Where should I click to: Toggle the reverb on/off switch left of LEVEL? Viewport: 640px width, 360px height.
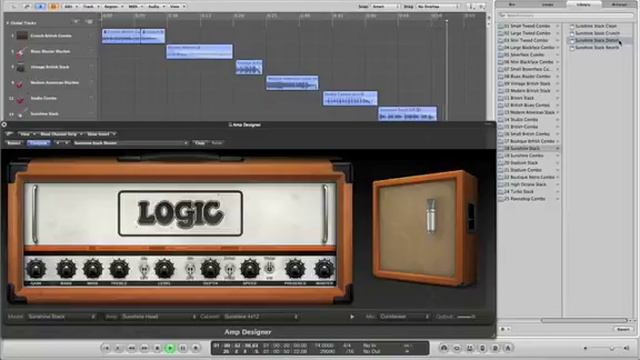point(144,269)
